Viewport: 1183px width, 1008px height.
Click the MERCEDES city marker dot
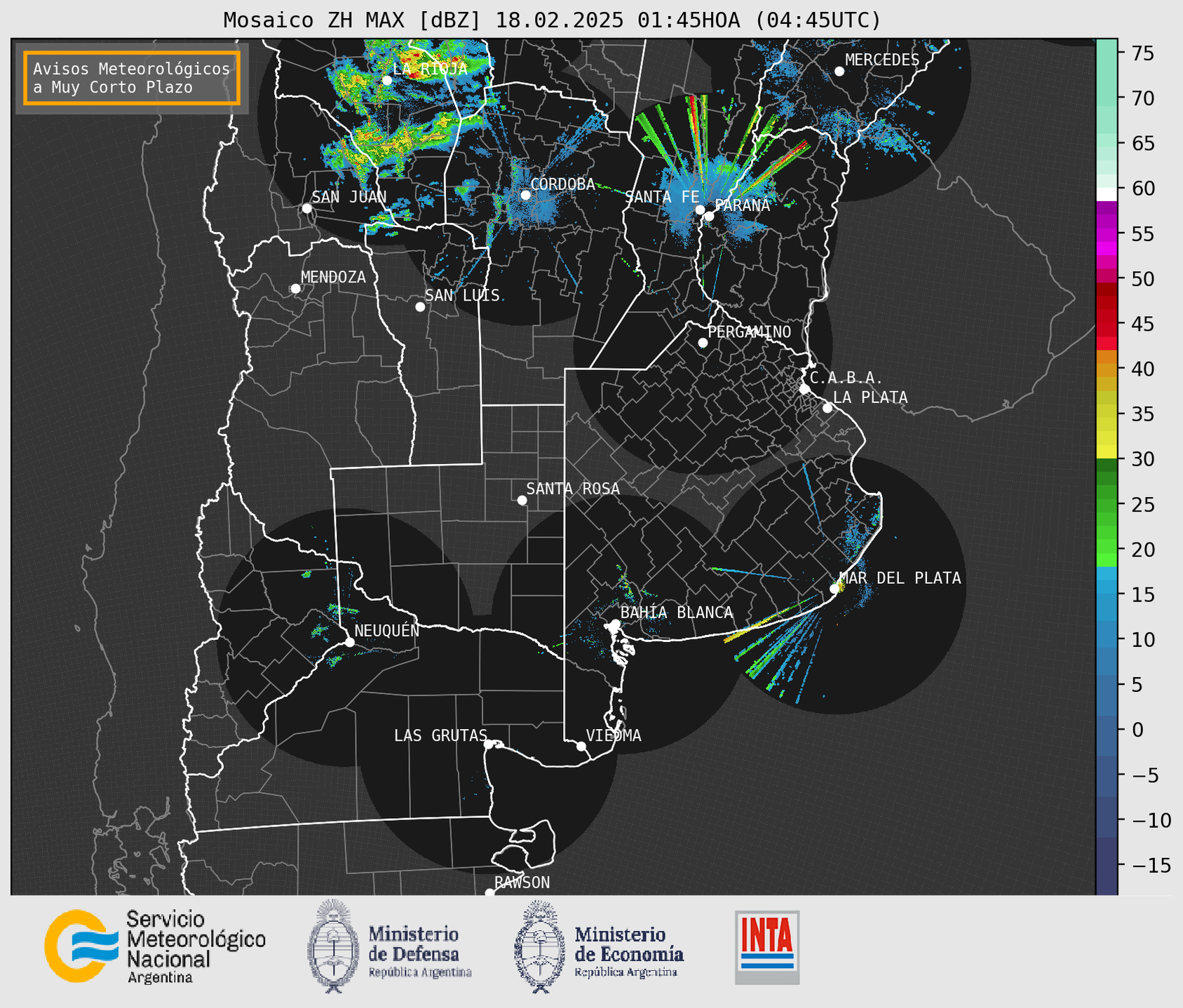(x=839, y=71)
